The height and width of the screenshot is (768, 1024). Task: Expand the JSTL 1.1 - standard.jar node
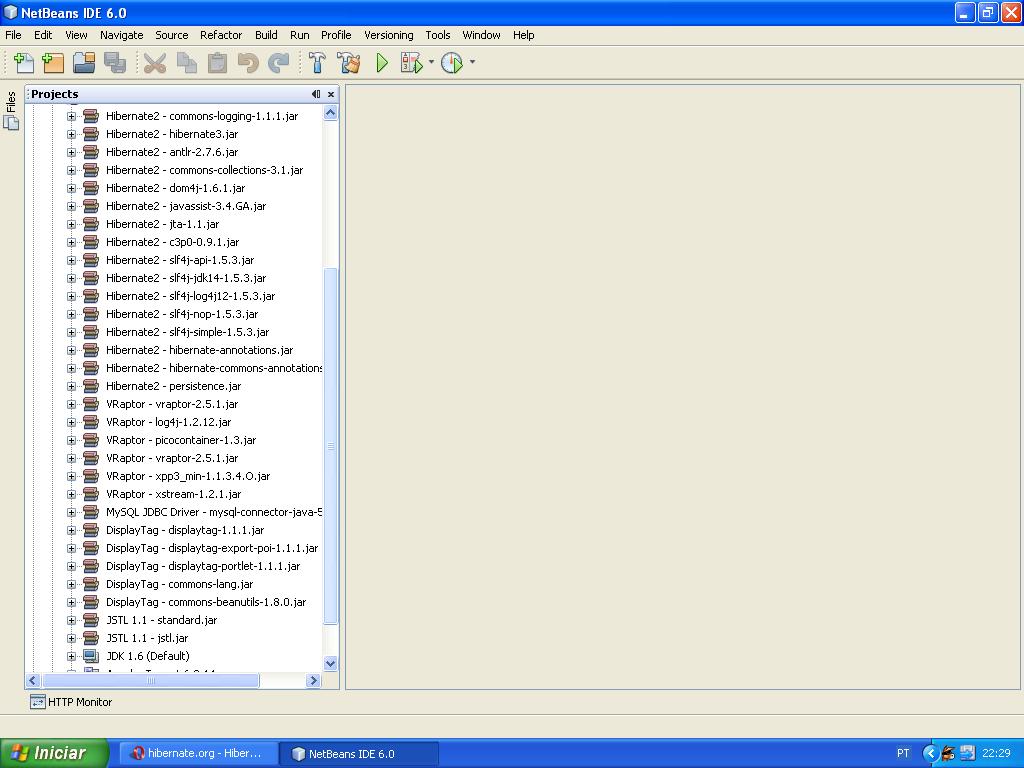71,620
